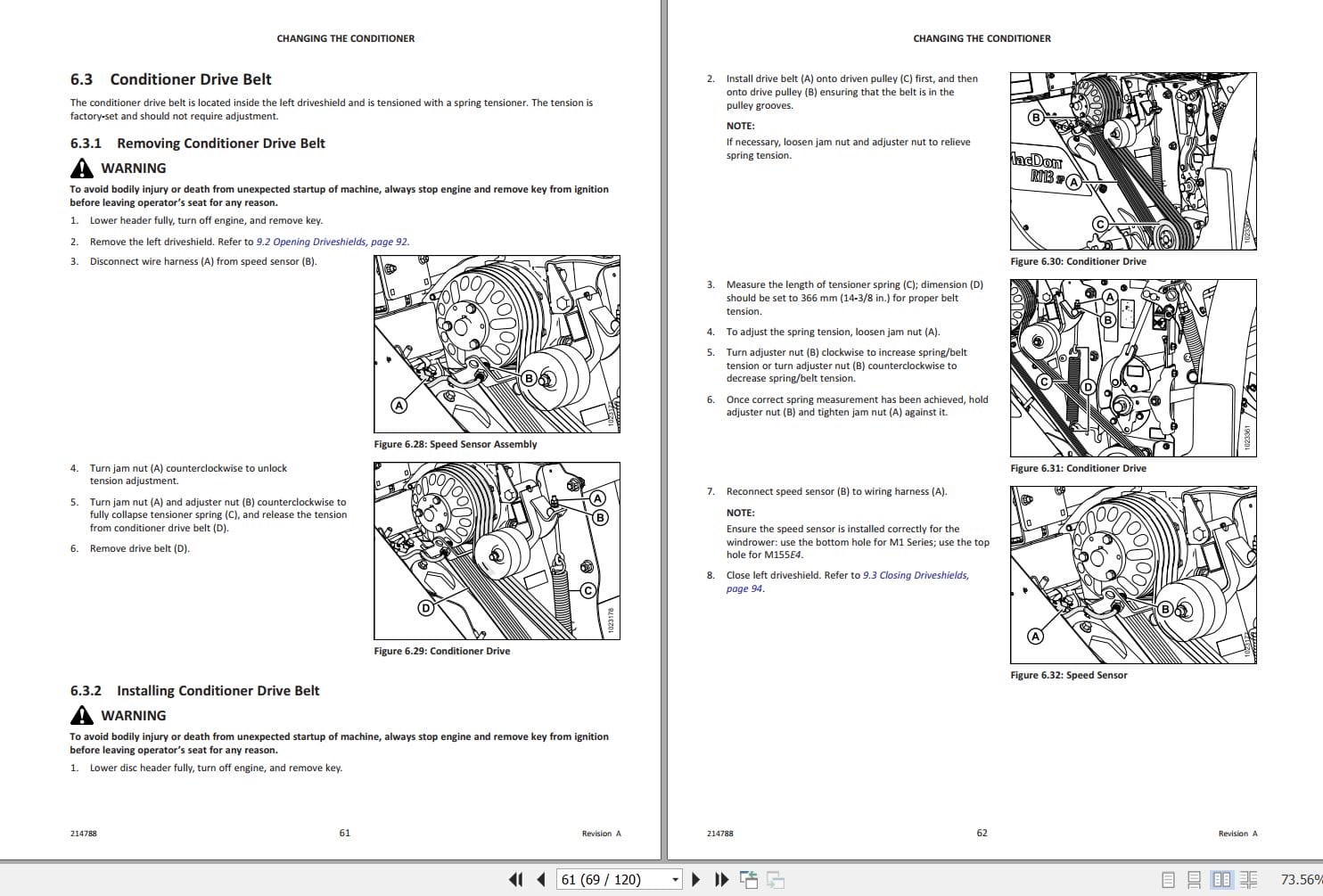This screenshot has width=1323, height=896.
Task: Click the go to next view icon
Action: tap(776, 879)
